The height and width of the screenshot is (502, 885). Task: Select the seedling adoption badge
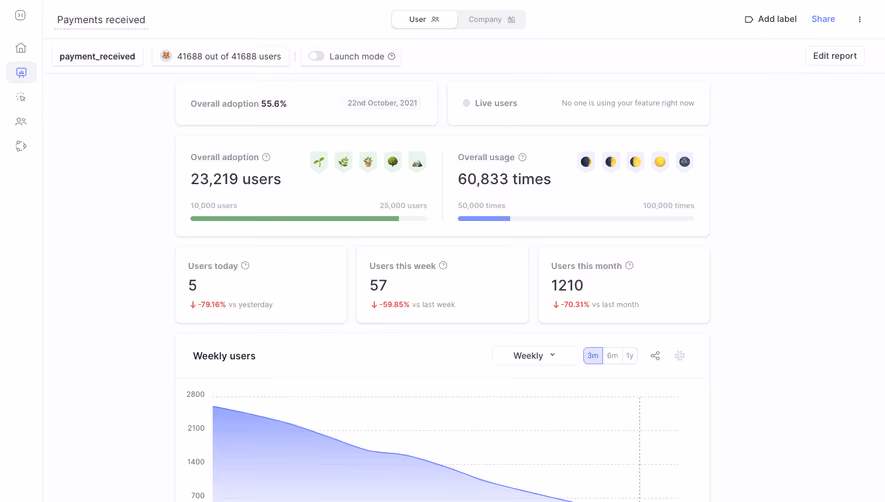[319, 162]
